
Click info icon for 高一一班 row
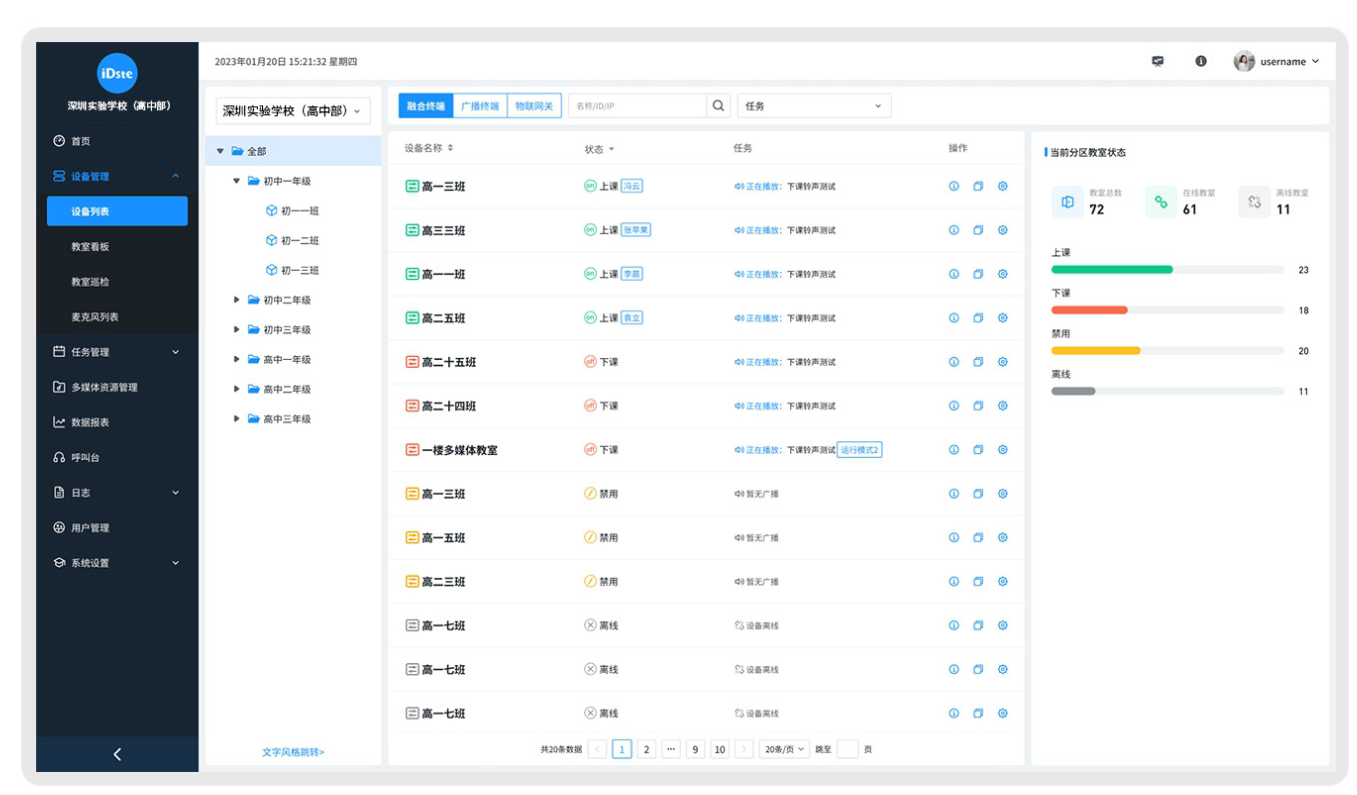click(954, 274)
